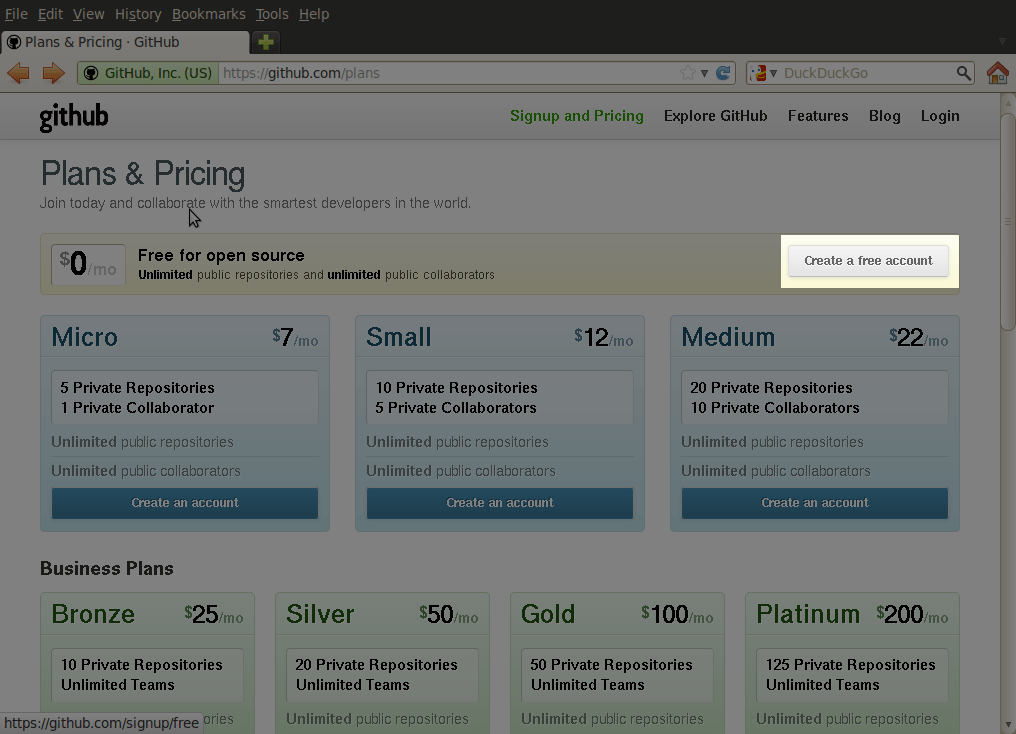Image resolution: width=1016 pixels, height=734 pixels.
Task: Open the View menu
Action: tap(88, 14)
